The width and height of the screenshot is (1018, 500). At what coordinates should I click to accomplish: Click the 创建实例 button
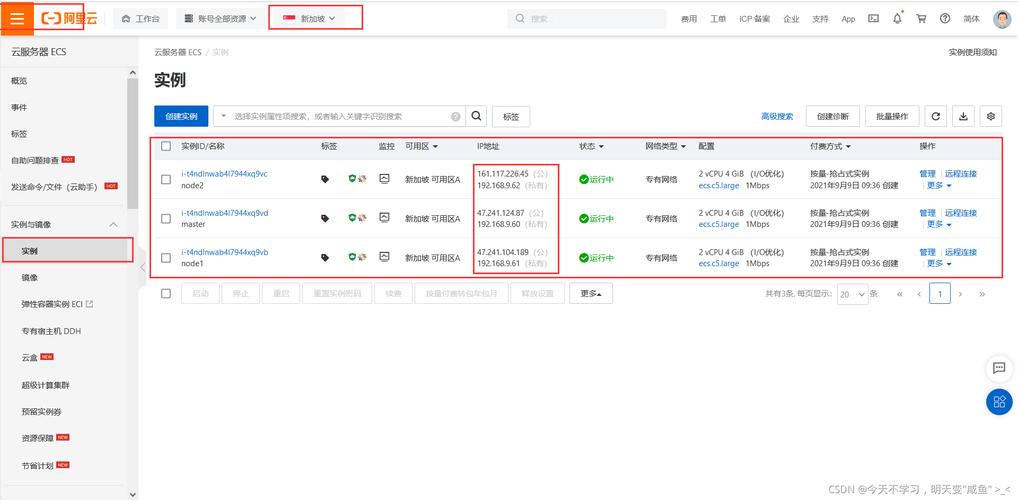tap(180, 116)
